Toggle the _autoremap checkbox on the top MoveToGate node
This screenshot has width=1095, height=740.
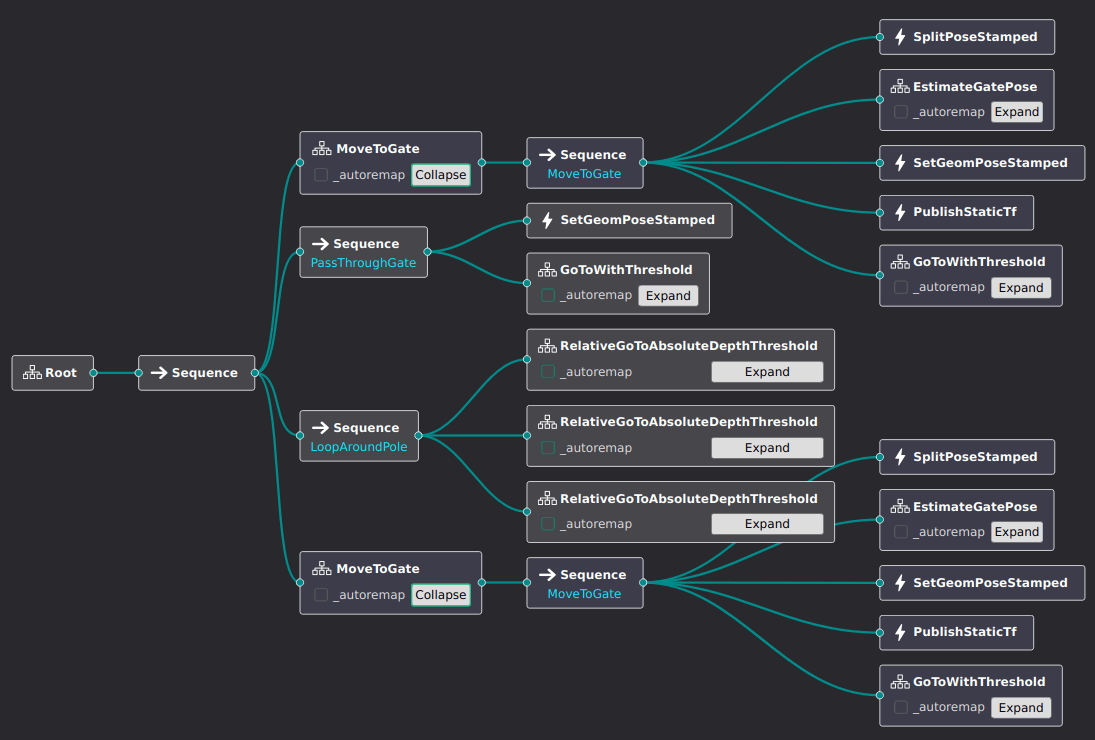(x=321, y=175)
